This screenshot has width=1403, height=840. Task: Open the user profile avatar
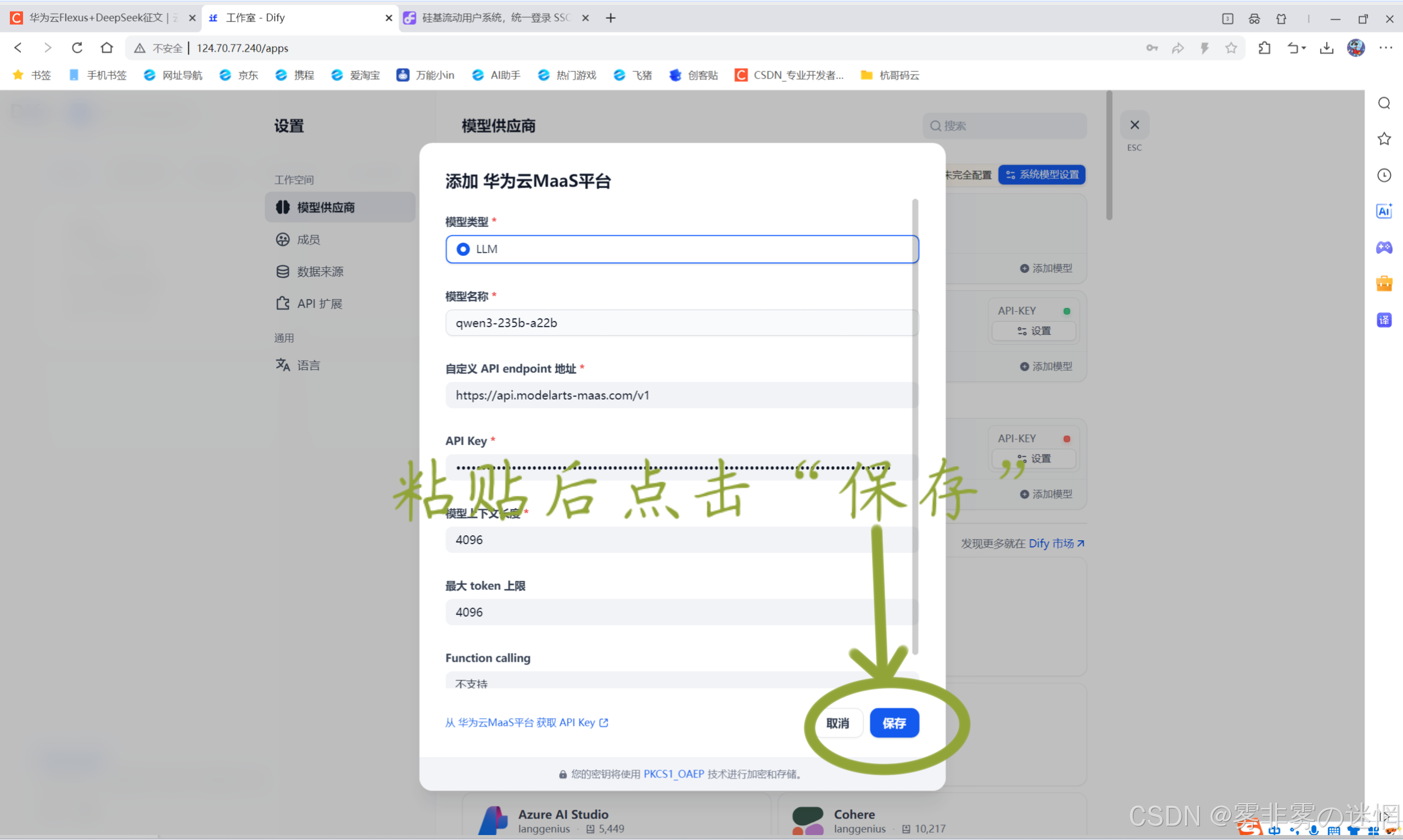(x=1356, y=48)
